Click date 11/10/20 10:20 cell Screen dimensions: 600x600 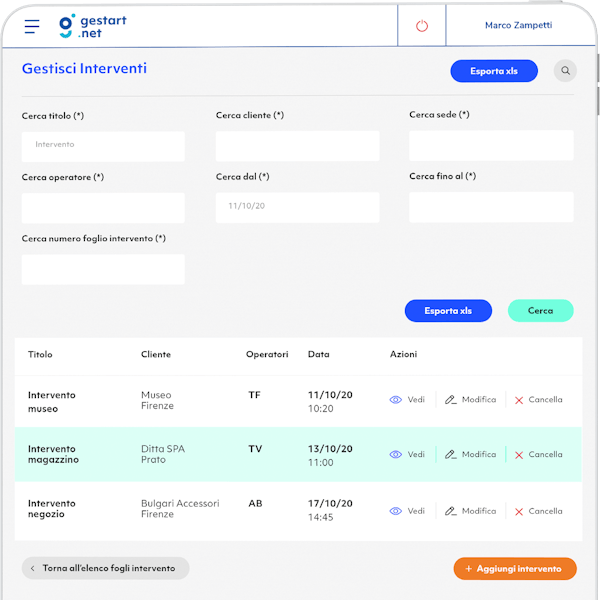(330, 402)
